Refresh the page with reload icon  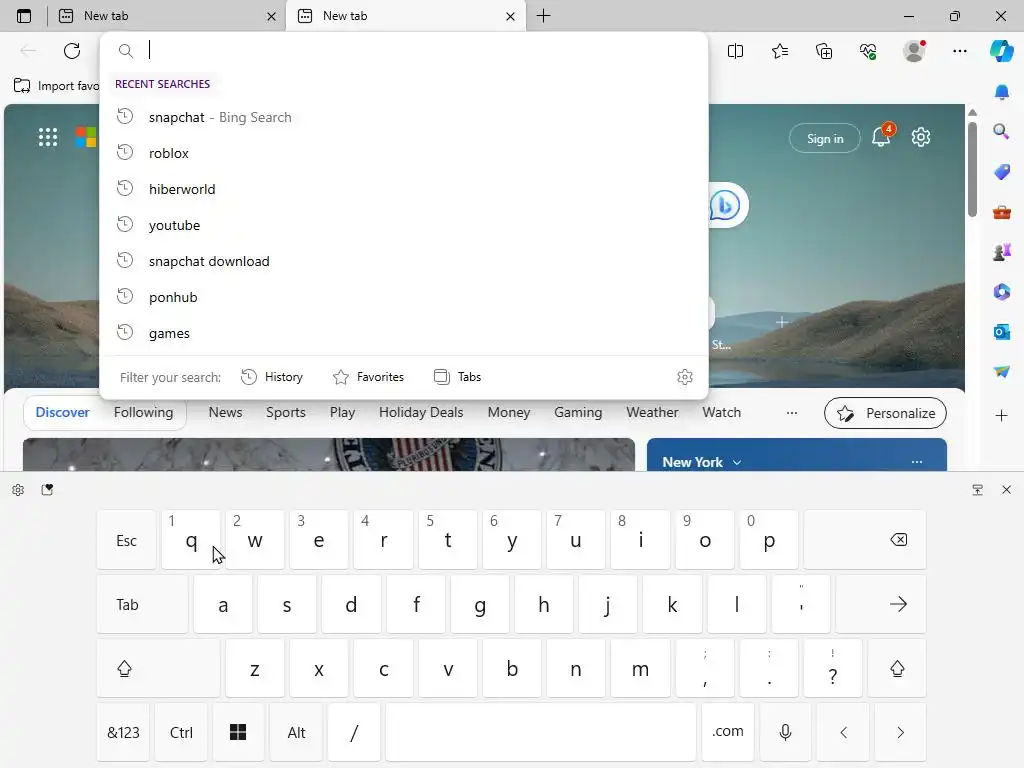(x=72, y=51)
